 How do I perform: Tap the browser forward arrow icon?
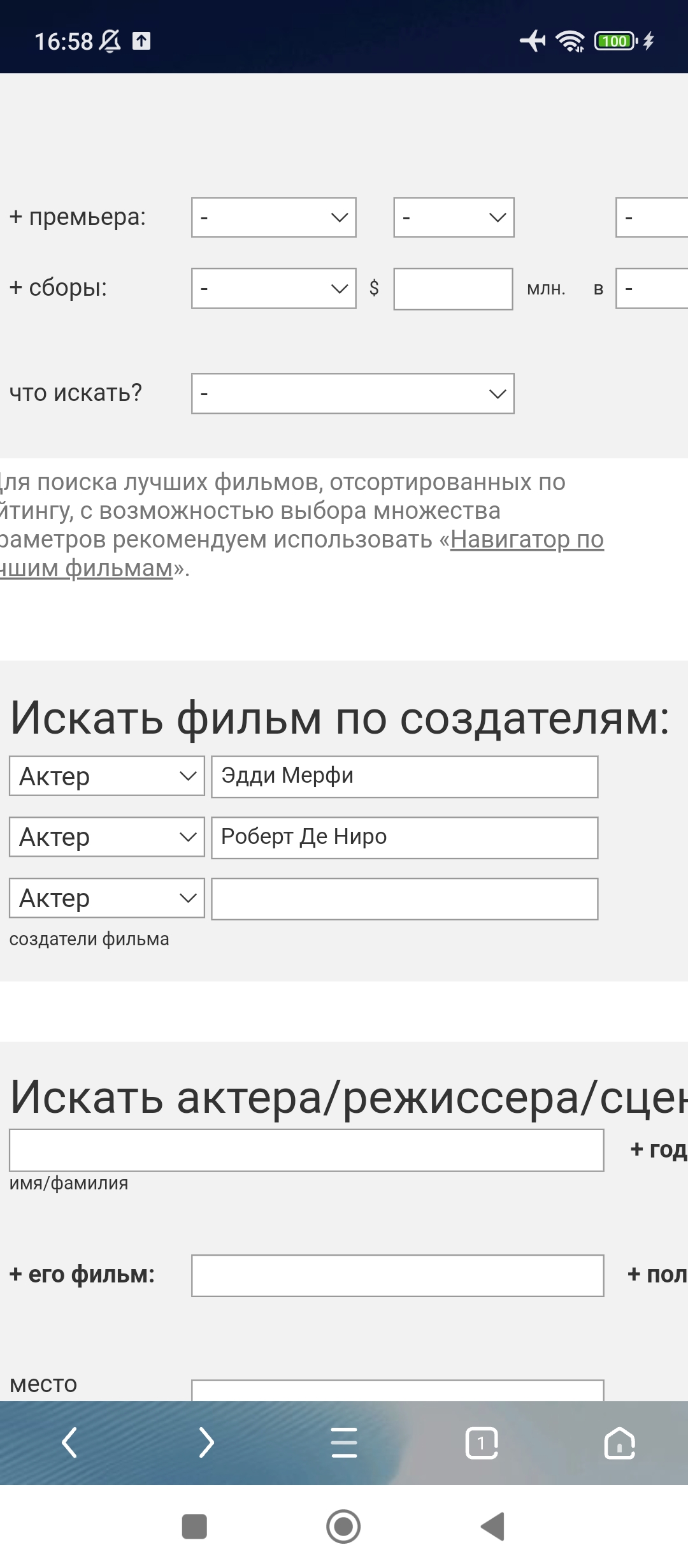[x=206, y=1442]
